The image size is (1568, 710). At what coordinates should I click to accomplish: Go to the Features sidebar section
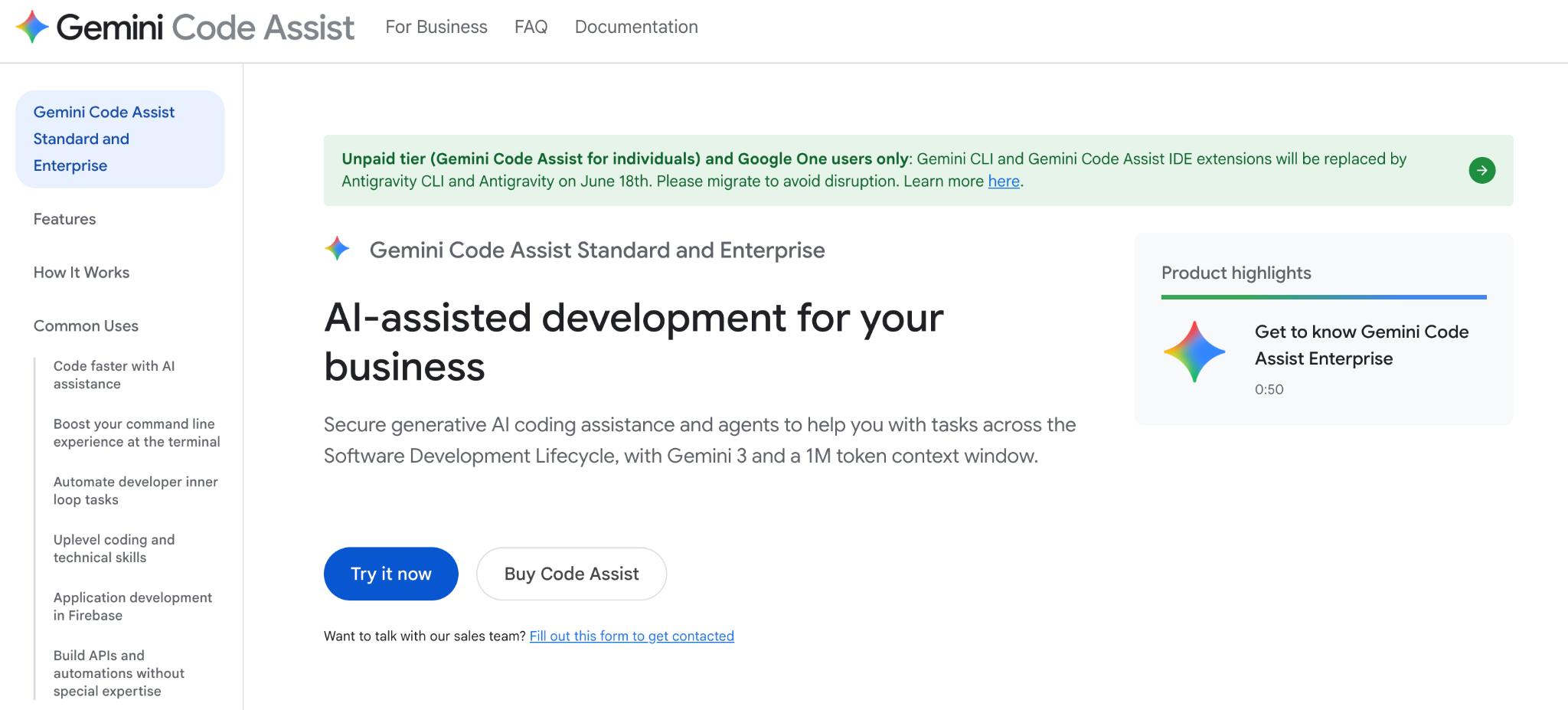point(65,219)
